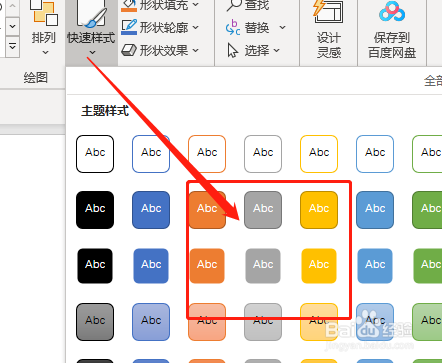Choose the green fill style in second row
442x363 pixels.
tap(427, 210)
